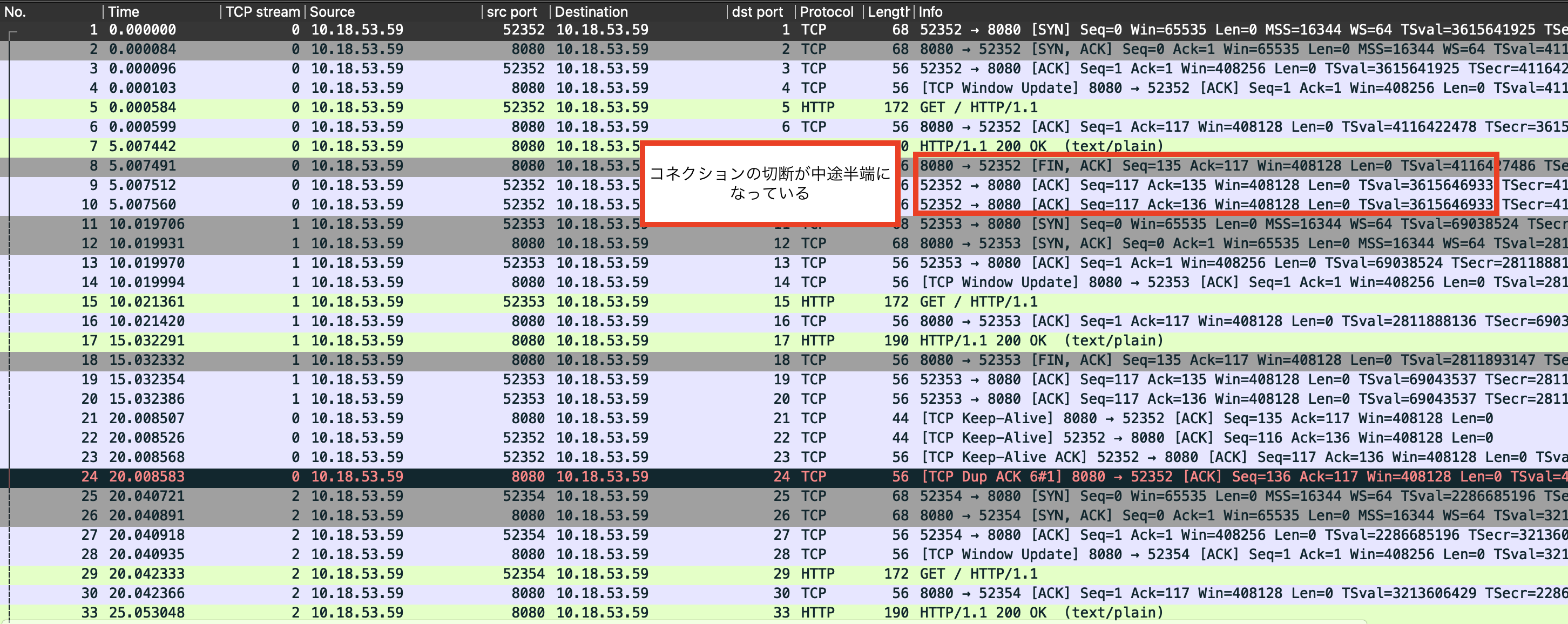Click the TCP stream column header

263,11
